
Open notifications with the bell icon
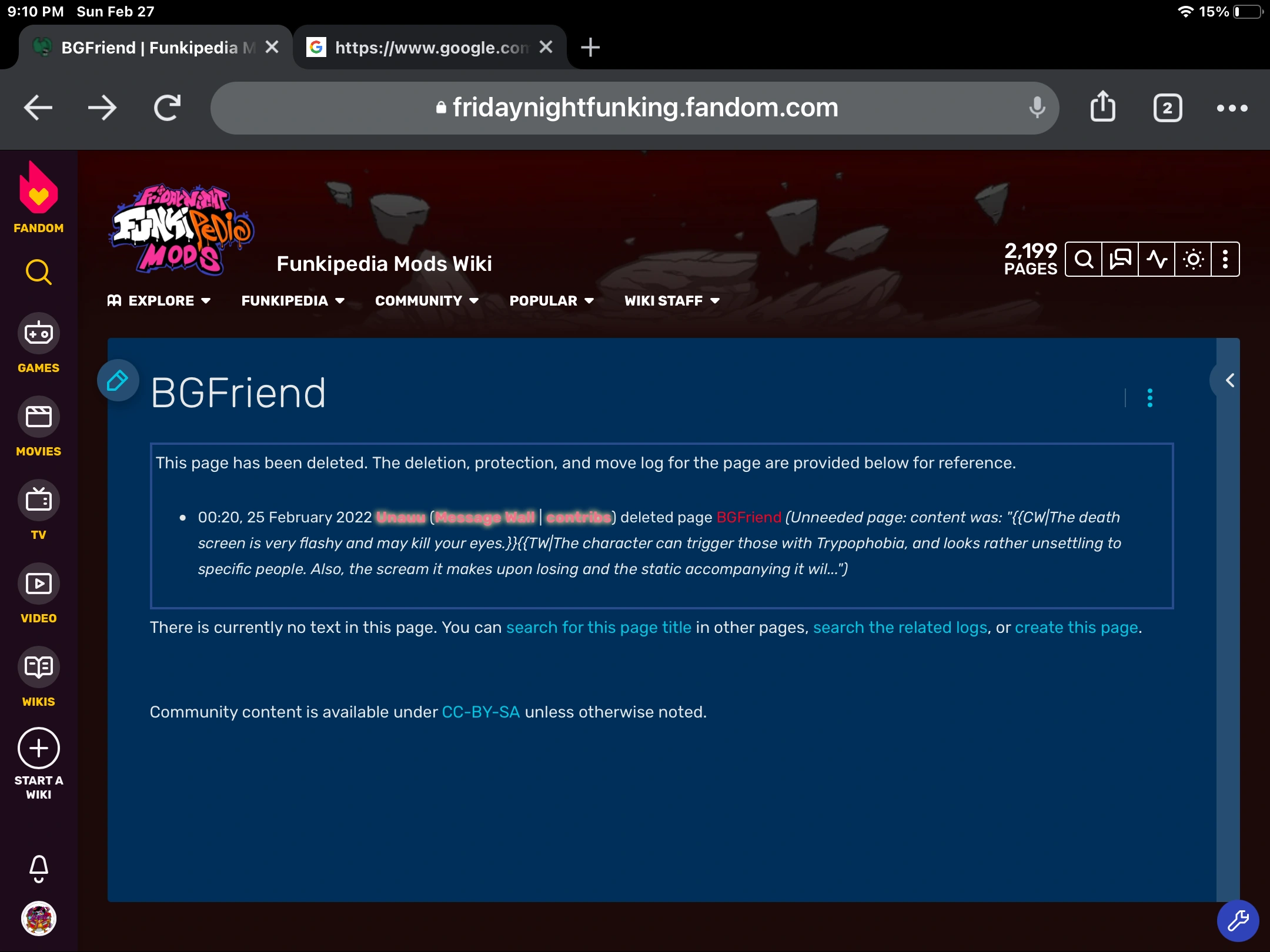pyautogui.click(x=38, y=868)
